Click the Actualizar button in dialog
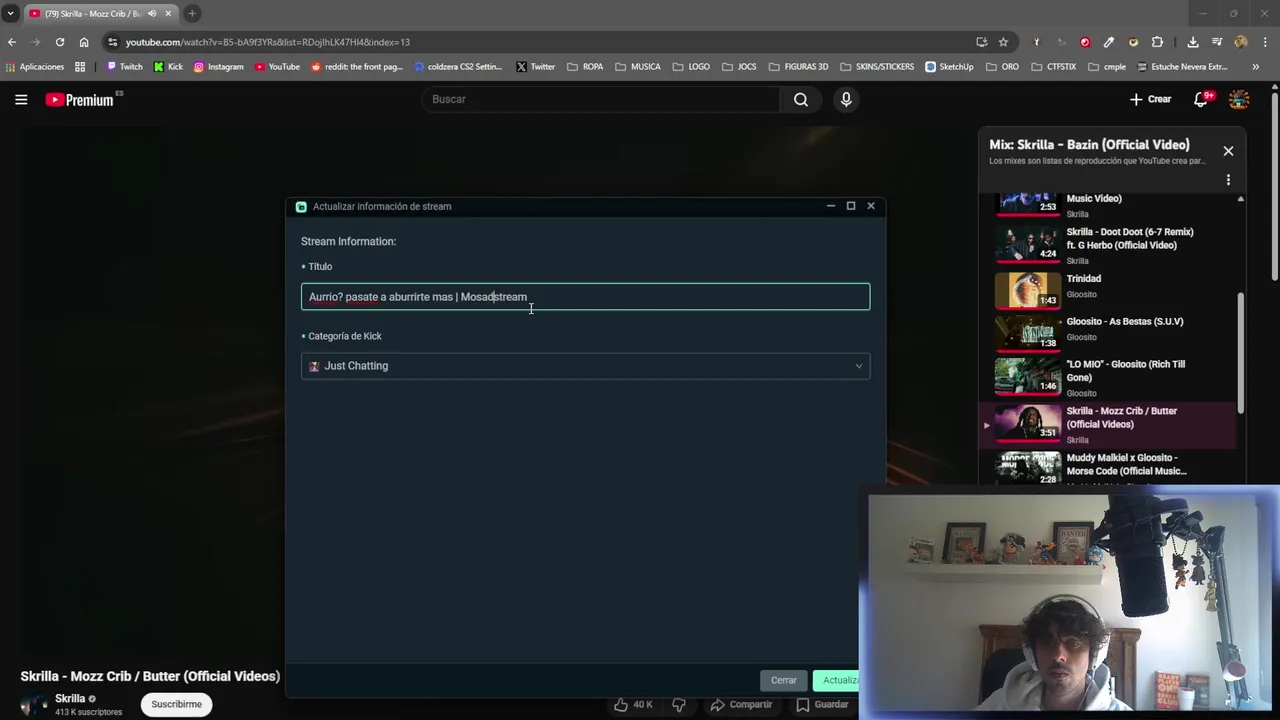Viewport: 1280px width, 720px height. click(838, 680)
